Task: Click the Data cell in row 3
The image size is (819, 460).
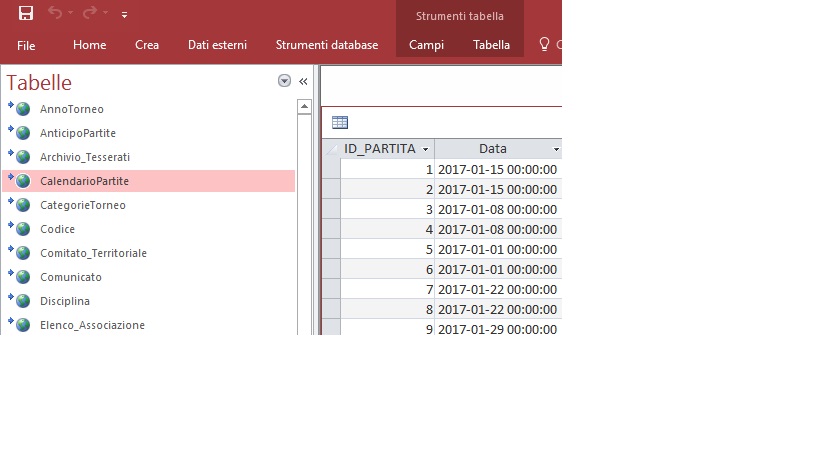Action: click(x=498, y=209)
